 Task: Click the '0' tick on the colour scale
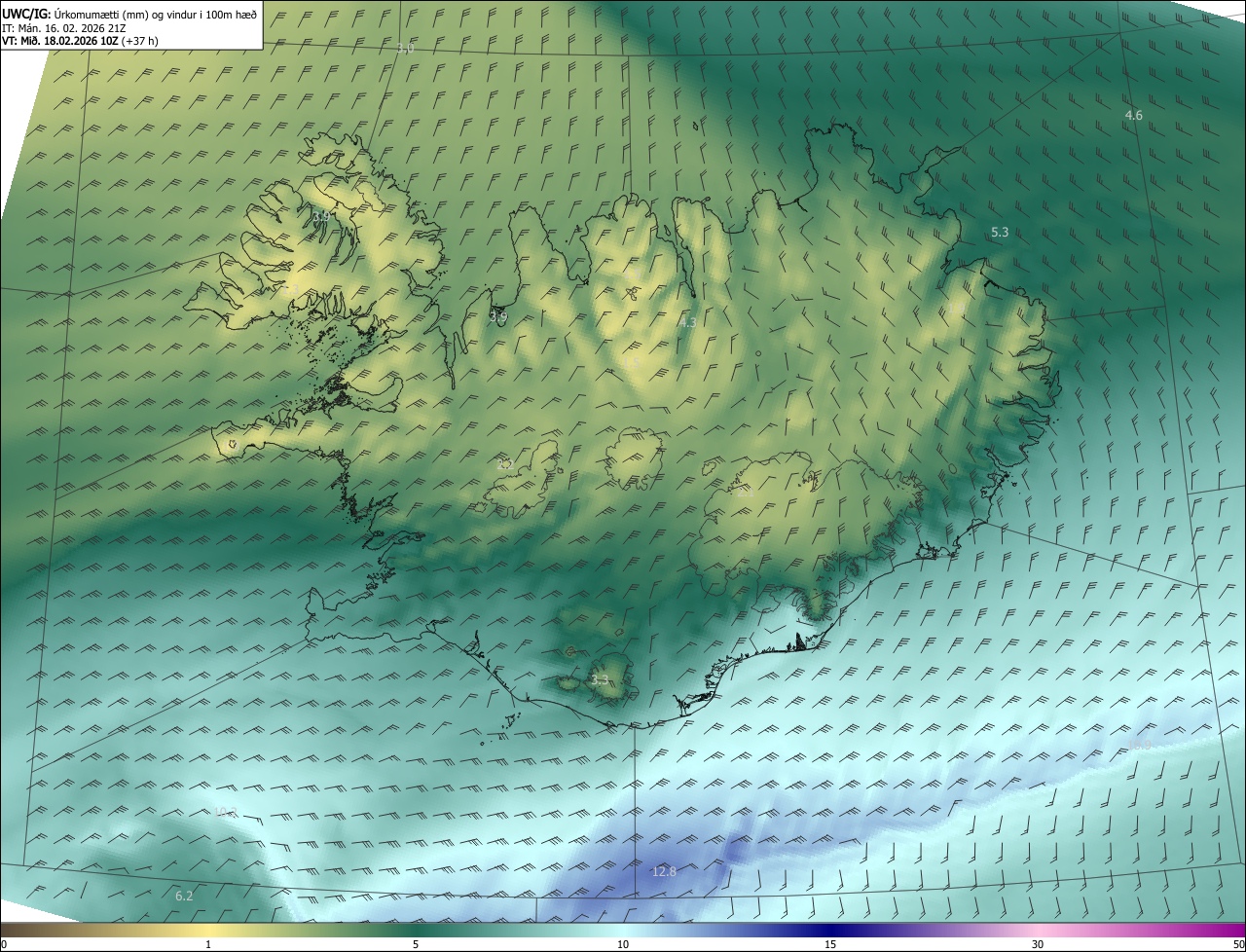(x=4, y=944)
